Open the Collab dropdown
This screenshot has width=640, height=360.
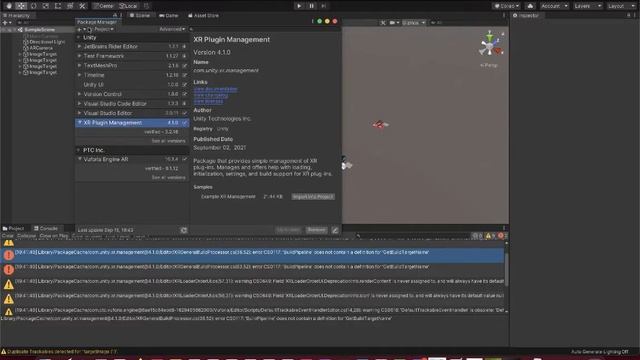507,6
